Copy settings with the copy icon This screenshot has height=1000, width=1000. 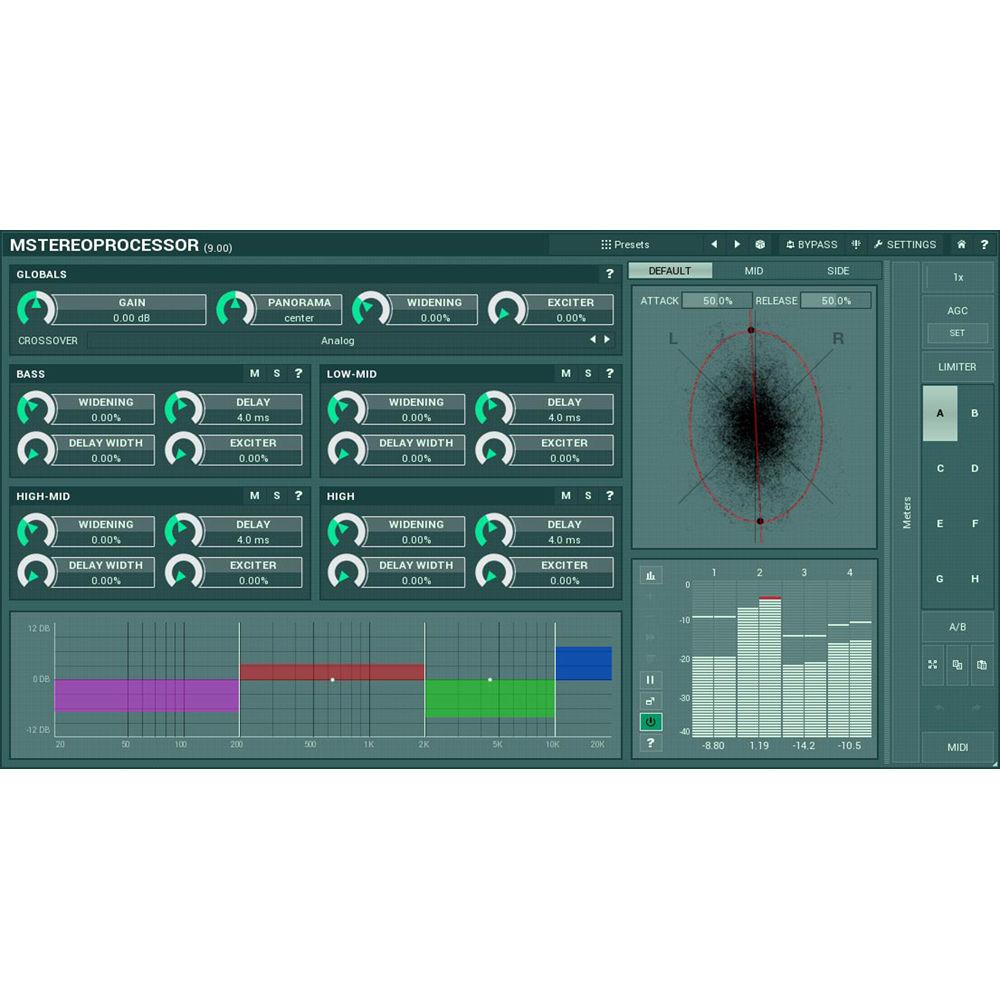coord(958,664)
